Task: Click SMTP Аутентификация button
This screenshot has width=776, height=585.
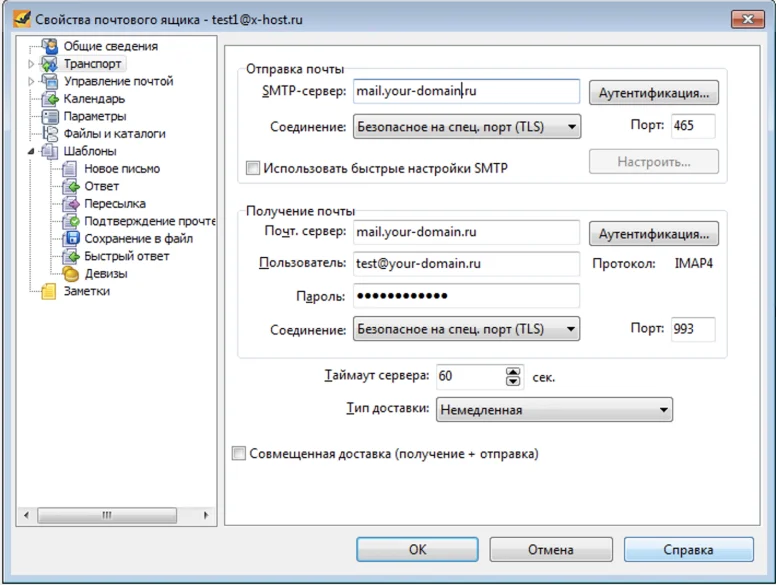Action: pos(654,93)
